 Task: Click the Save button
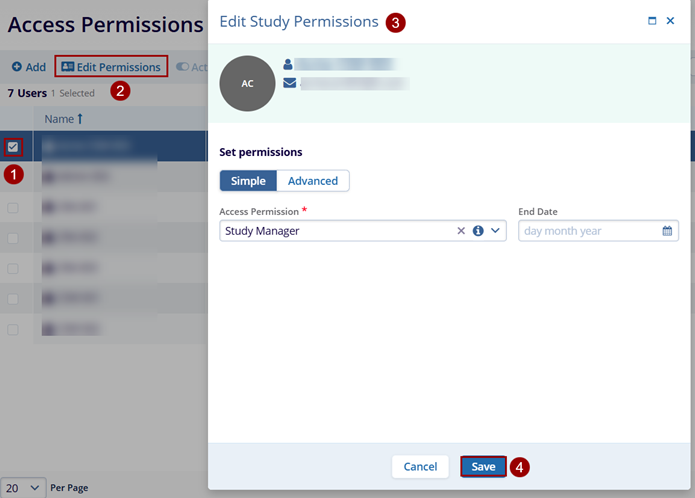(483, 467)
